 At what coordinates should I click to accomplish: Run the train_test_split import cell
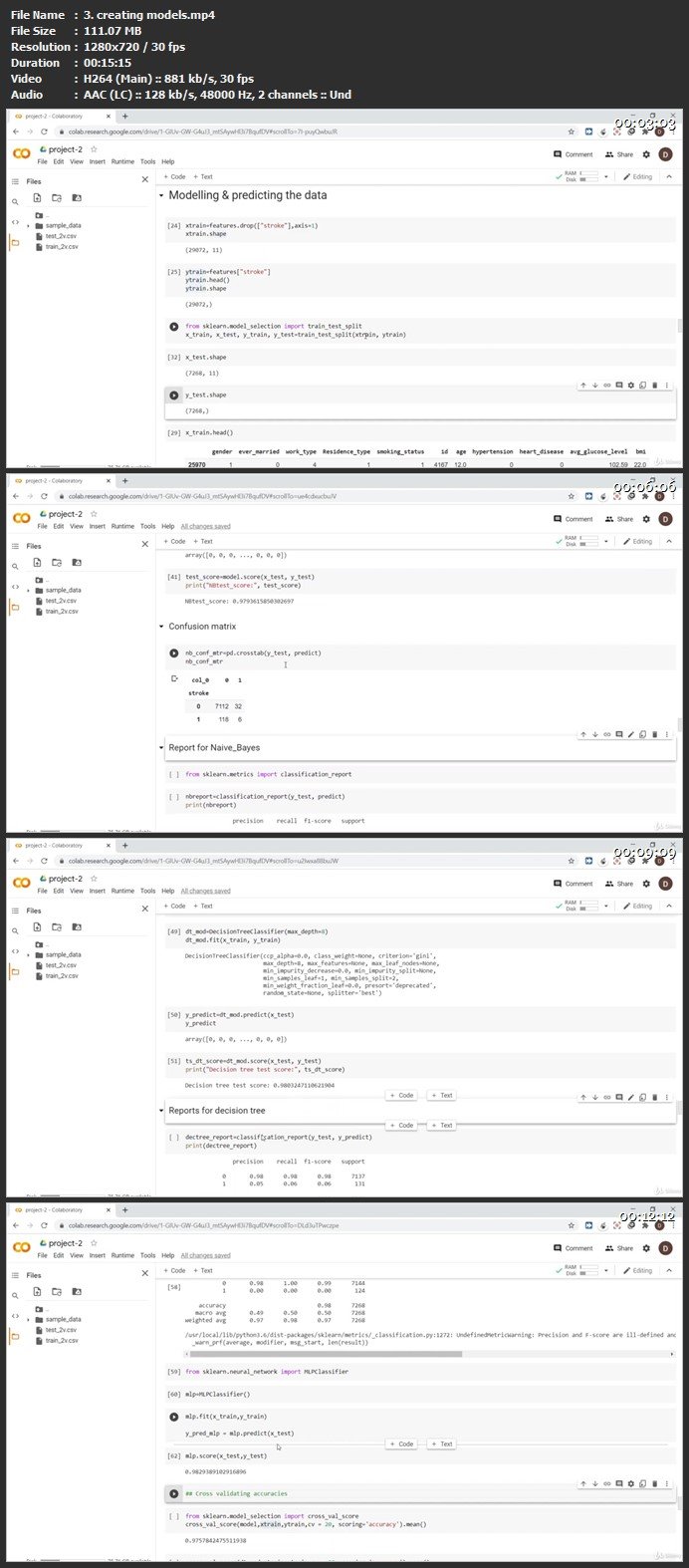point(175,326)
